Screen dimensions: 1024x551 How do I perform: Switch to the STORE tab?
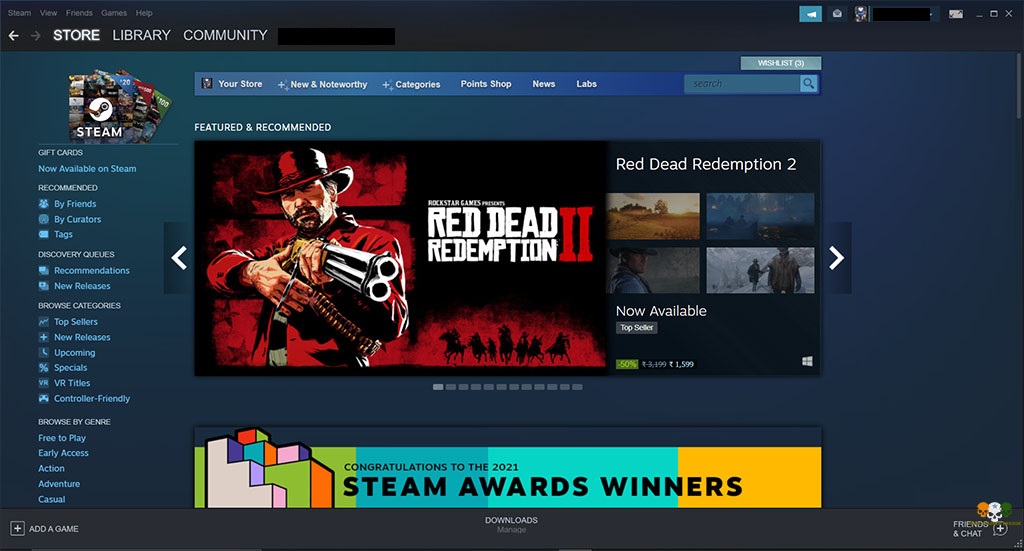click(x=76, y=35)
